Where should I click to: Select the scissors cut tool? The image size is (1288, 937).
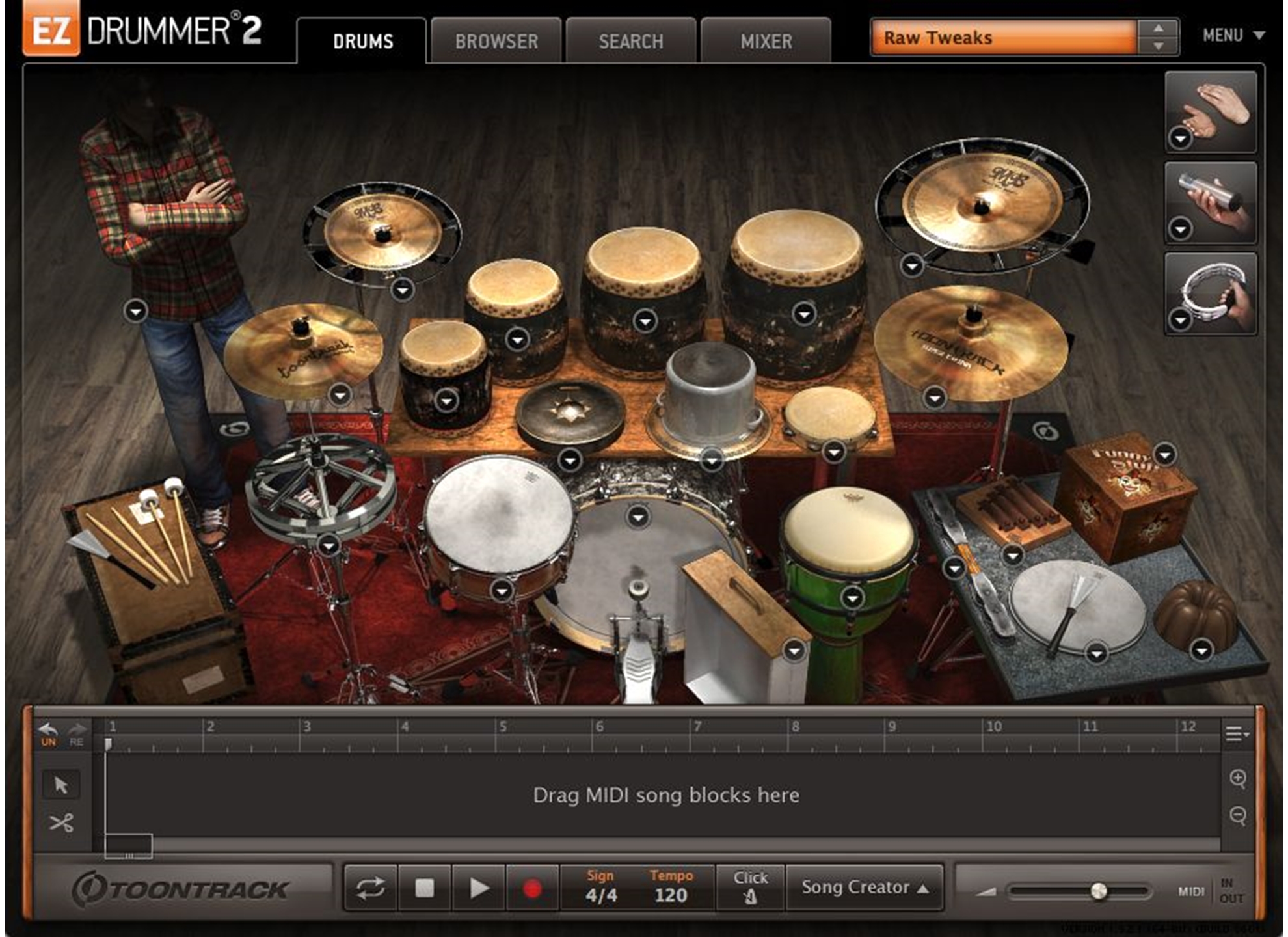(61, 823)
